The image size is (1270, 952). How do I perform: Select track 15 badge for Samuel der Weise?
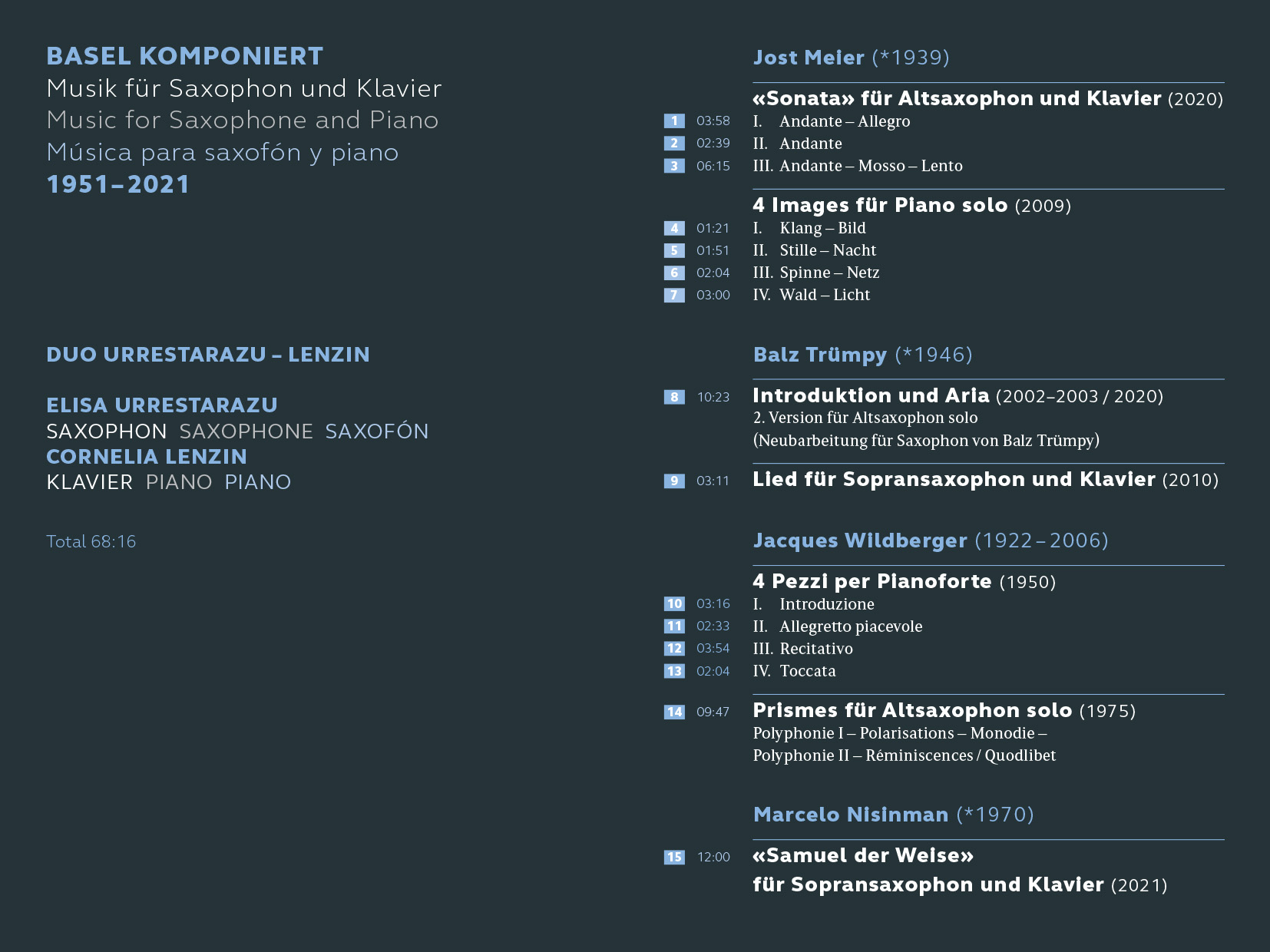coord(674,857)
